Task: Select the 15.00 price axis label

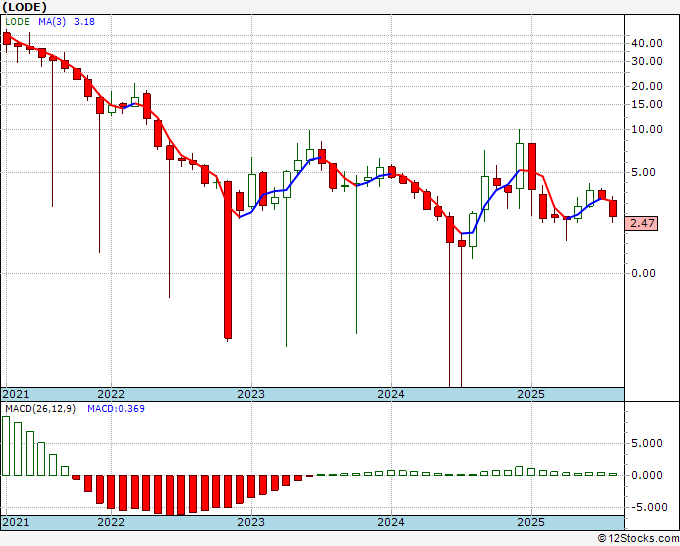Action: 647,105
